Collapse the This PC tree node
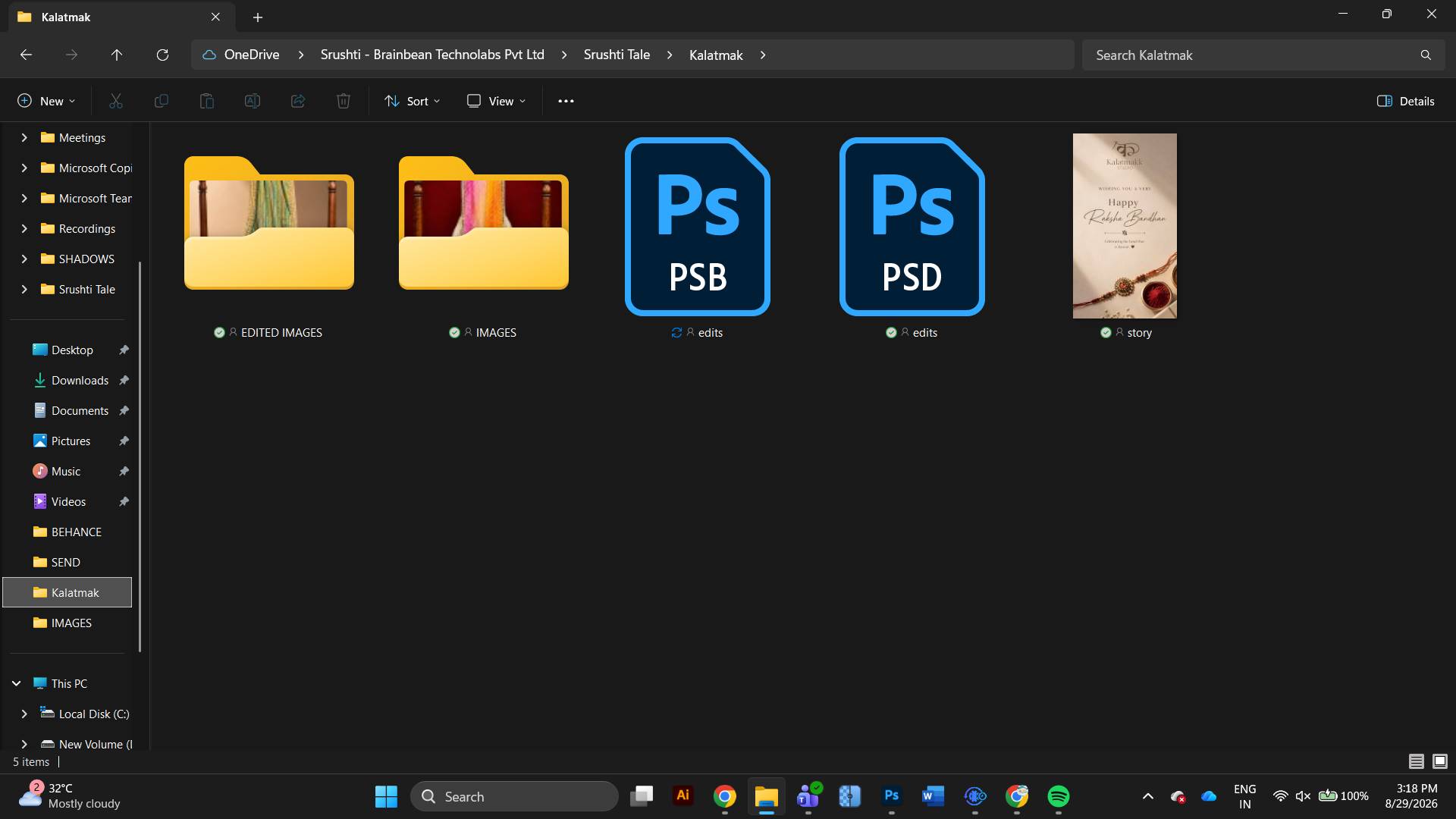The width and height of the screenshot is (1456, 819). coord(16,683)
